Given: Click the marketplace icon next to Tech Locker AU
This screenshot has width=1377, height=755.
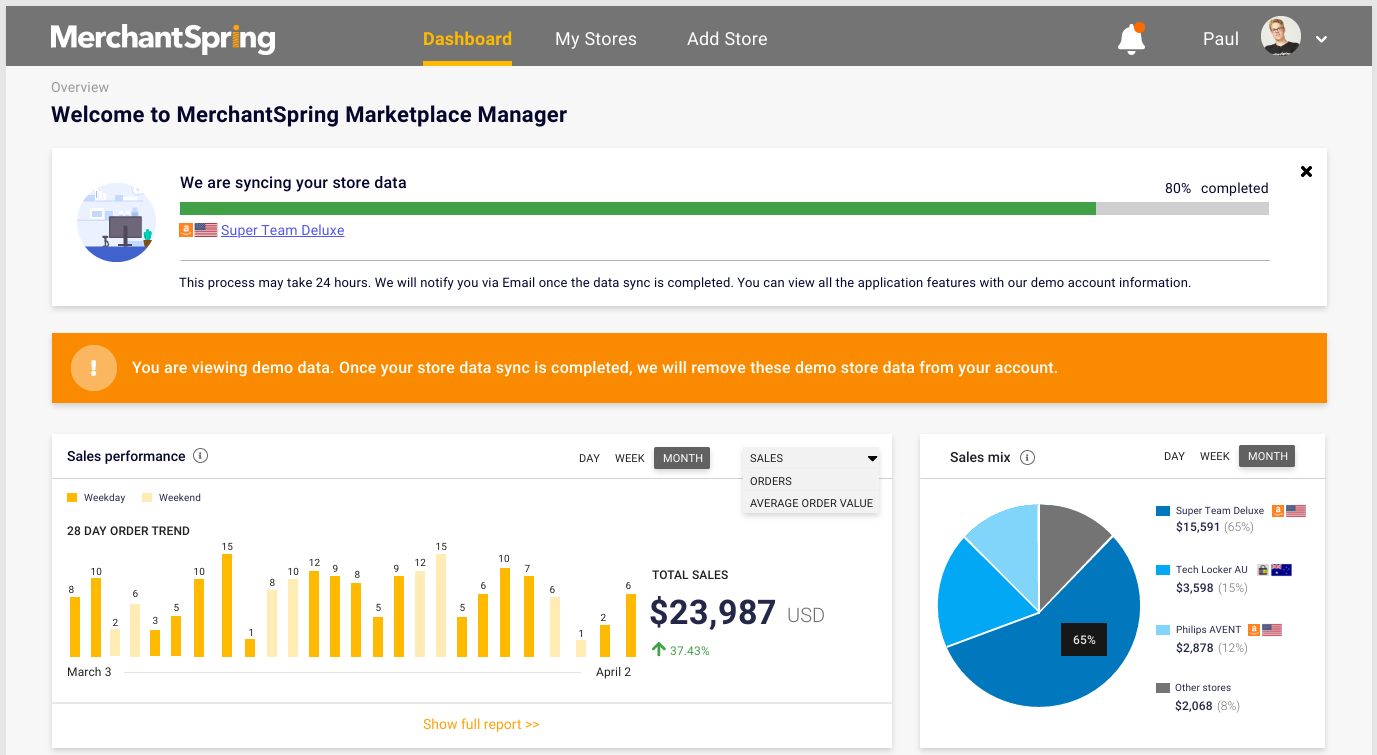Looking at the screenshot, I should point(1262,569).
